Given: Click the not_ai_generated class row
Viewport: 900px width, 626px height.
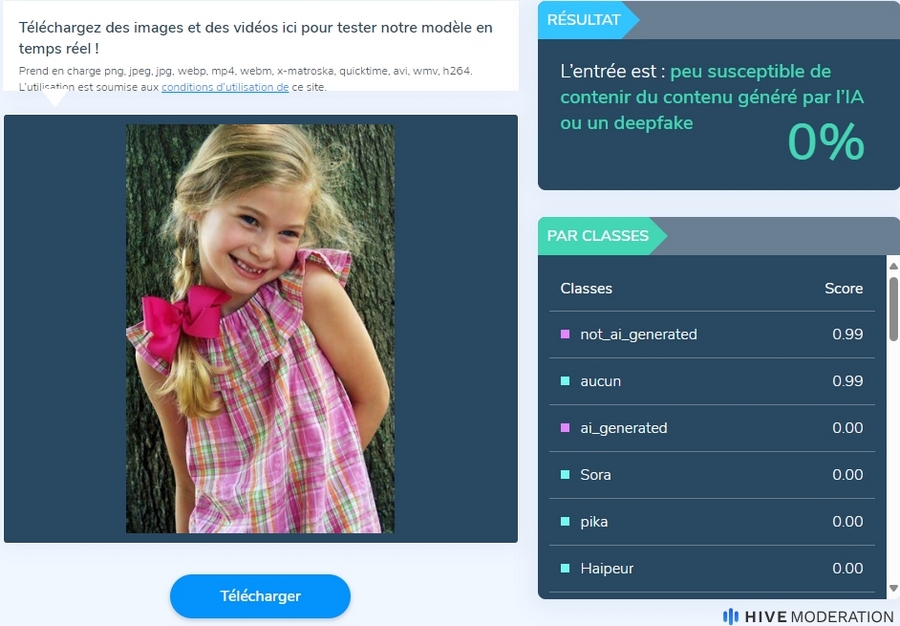Looking at the screenshot, I should click(712, 335).
